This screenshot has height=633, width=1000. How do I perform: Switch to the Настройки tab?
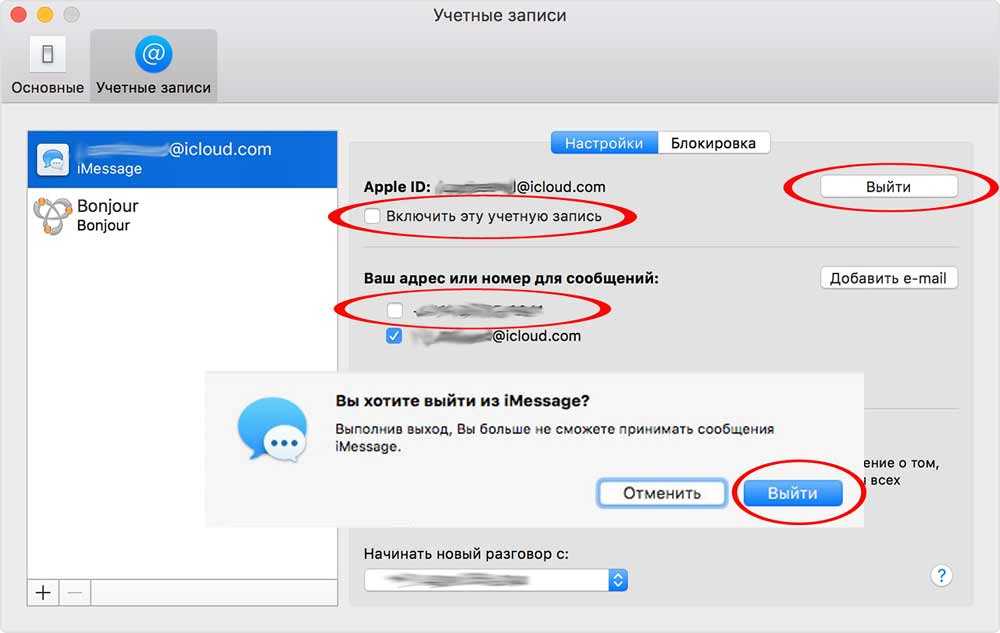(x=604, y=143)
